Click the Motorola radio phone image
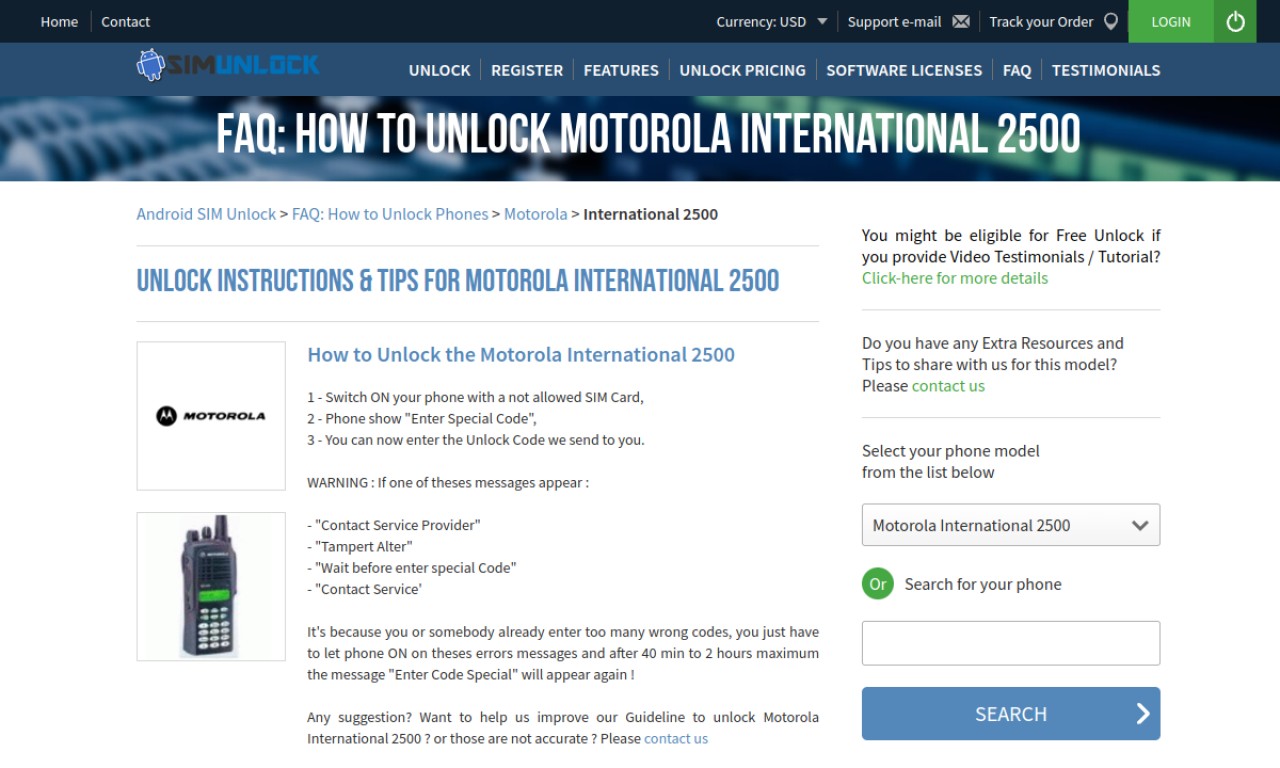 pos(211,587)
